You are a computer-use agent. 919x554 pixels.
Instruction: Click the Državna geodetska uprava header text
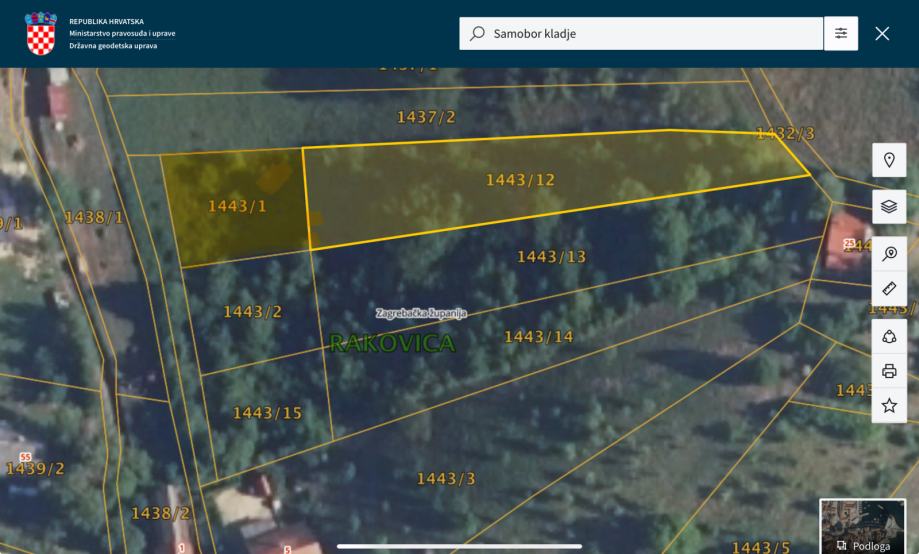pyautogui.click(x=113, y=46)
